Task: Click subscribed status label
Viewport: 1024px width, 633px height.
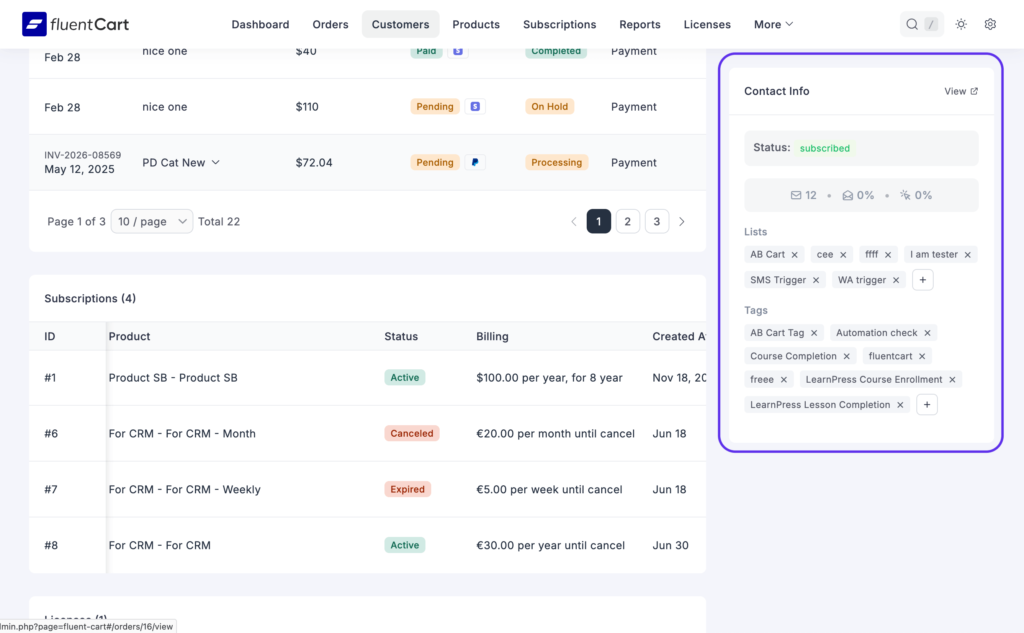Action: click(x=824, y=148)
